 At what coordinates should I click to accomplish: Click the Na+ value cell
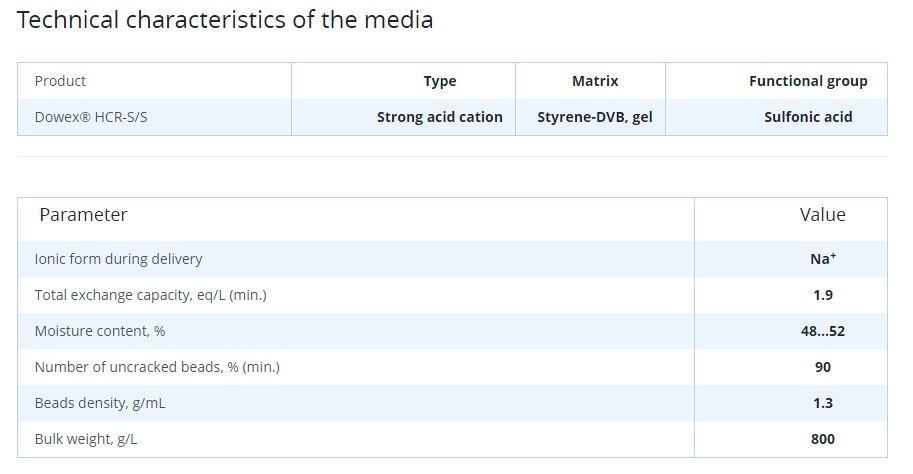pyautogui.click(x=823, y=259)
